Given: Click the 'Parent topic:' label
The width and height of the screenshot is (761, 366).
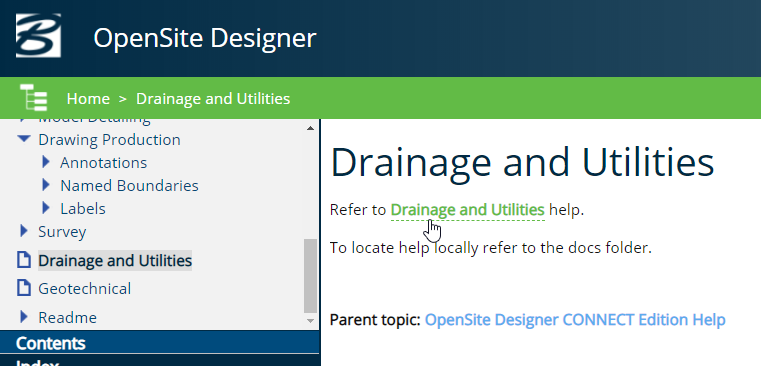Looking at the screenshot, I should (x=375, y=320).
